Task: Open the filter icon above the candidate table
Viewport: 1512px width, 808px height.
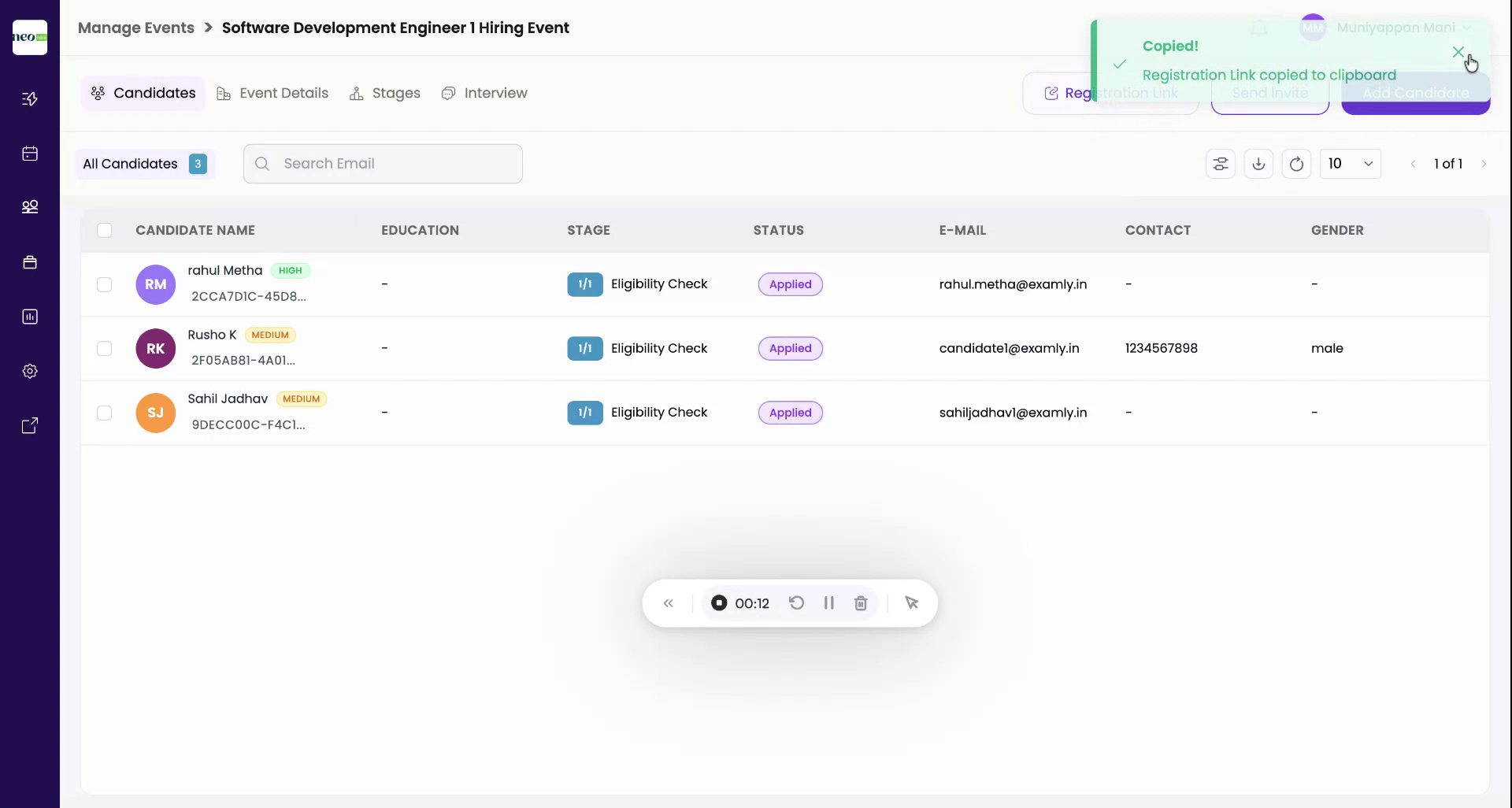Action: click(1221, 163)
